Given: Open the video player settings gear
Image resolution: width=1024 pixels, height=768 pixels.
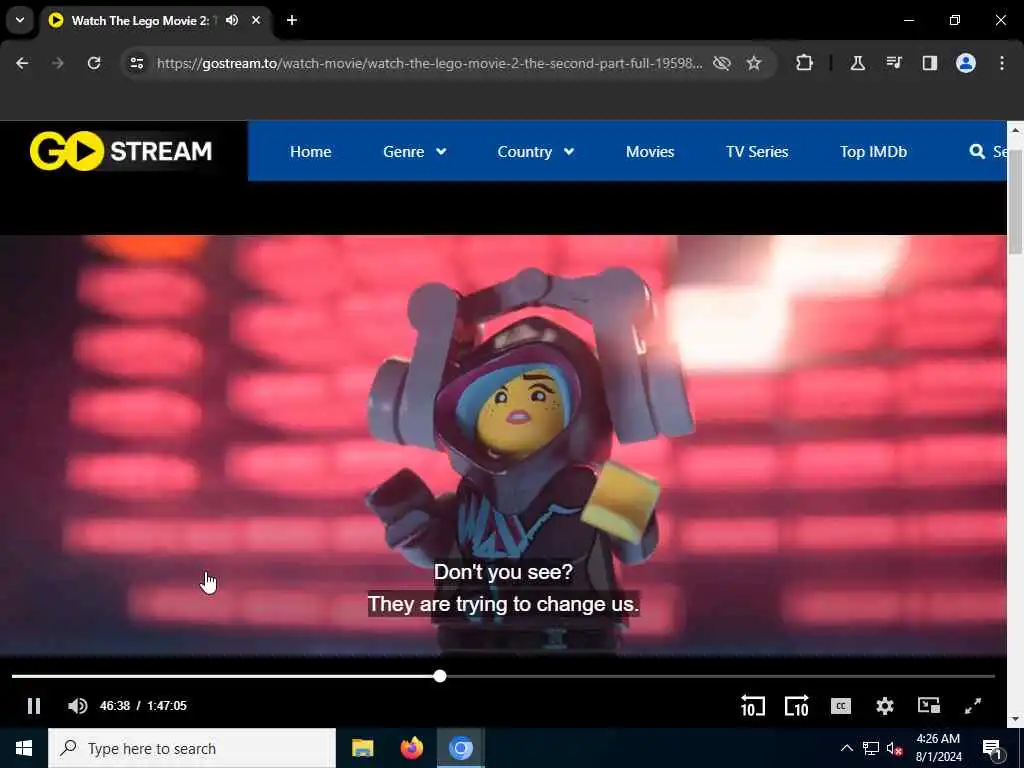Looking at the screenshot, I should [885, 706].
